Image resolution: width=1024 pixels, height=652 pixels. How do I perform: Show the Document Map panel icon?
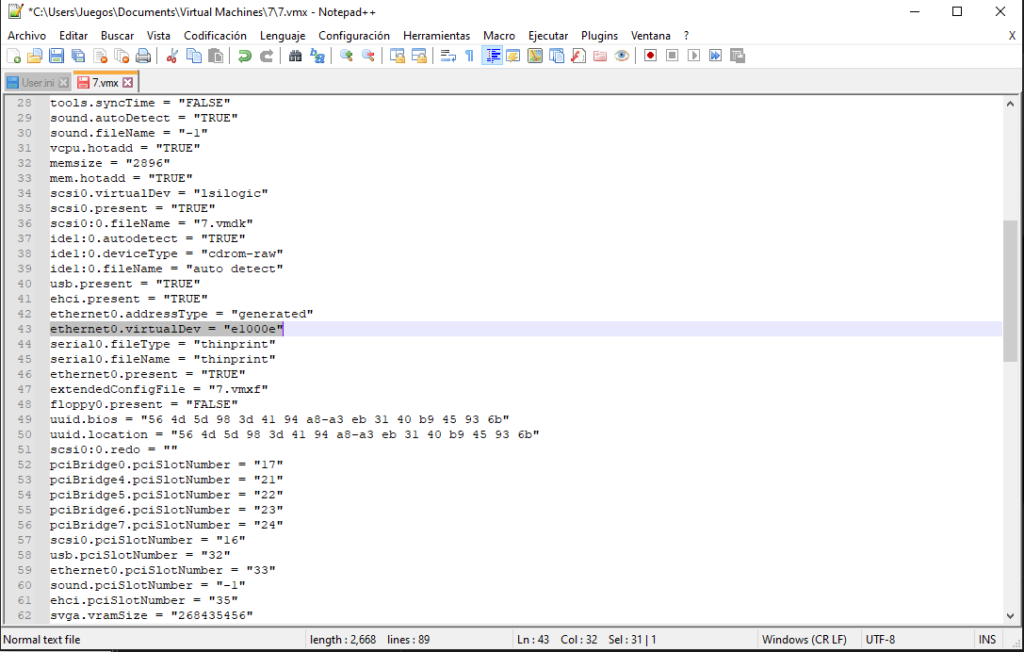(x=535, y=56)
